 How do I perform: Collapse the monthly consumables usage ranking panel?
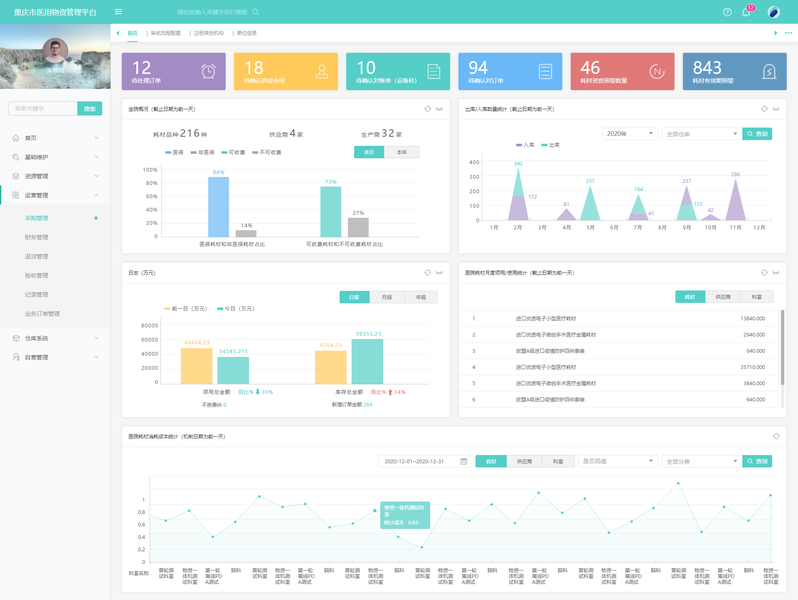point(776,273)
